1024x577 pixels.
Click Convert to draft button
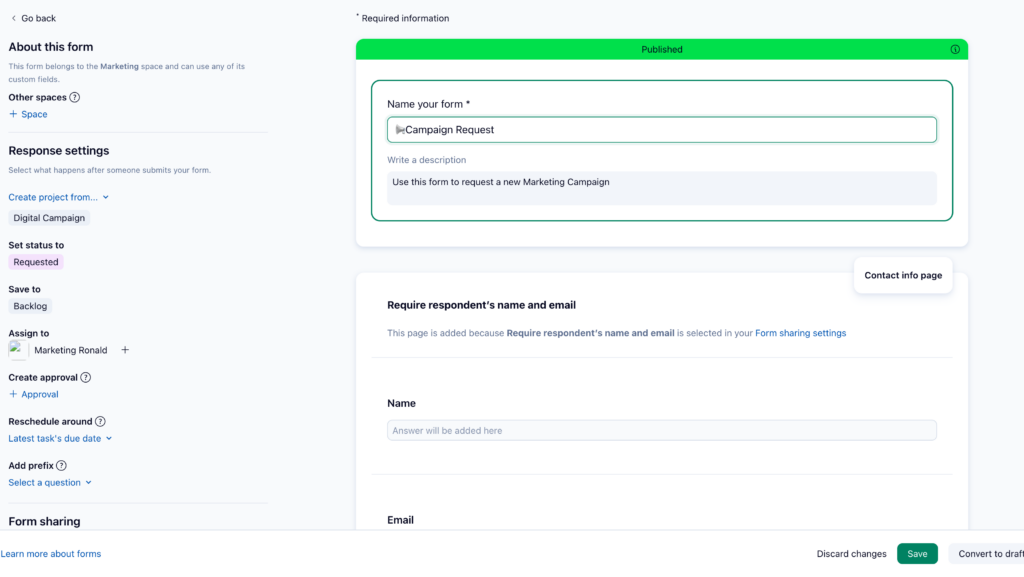988,554
